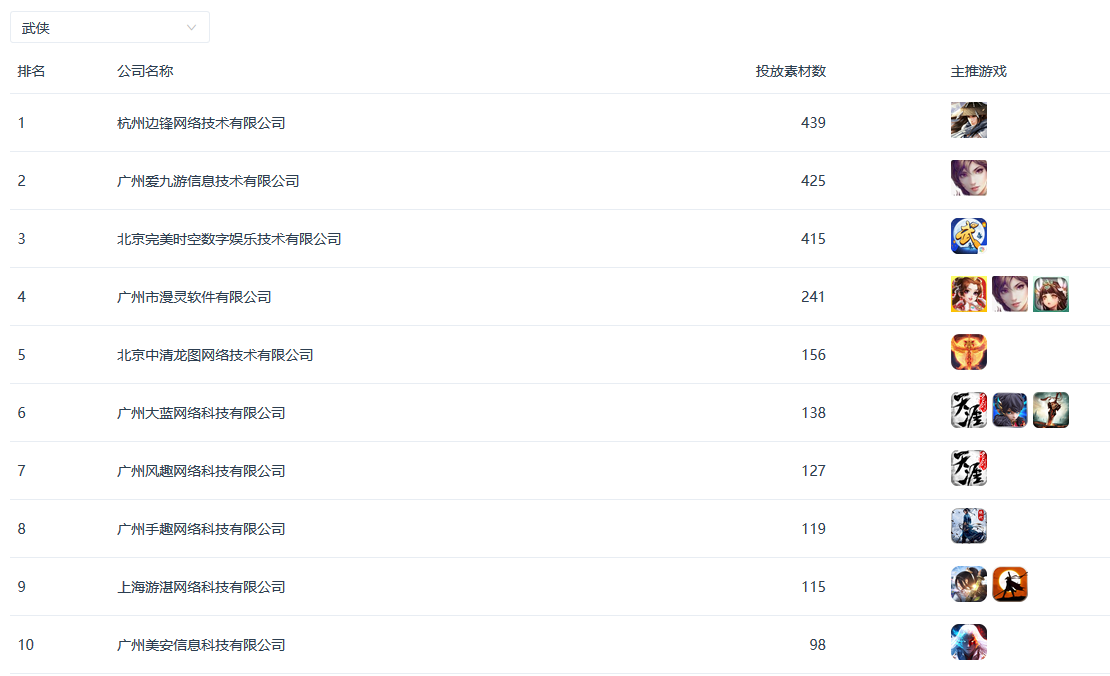Click the game icon for 北京中清龙图网络技术有限公司
Screen dimensions: 1110x676
968,352
